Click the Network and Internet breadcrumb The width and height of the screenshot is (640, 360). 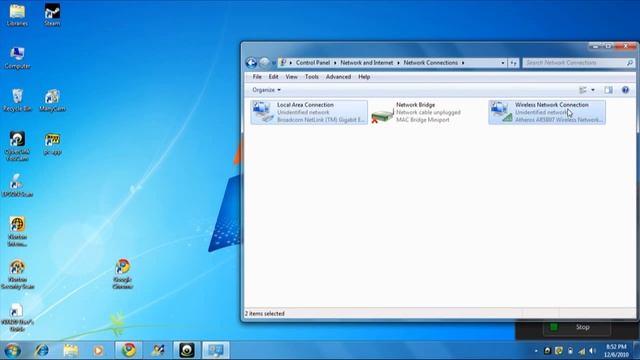(x=367, y=63)
